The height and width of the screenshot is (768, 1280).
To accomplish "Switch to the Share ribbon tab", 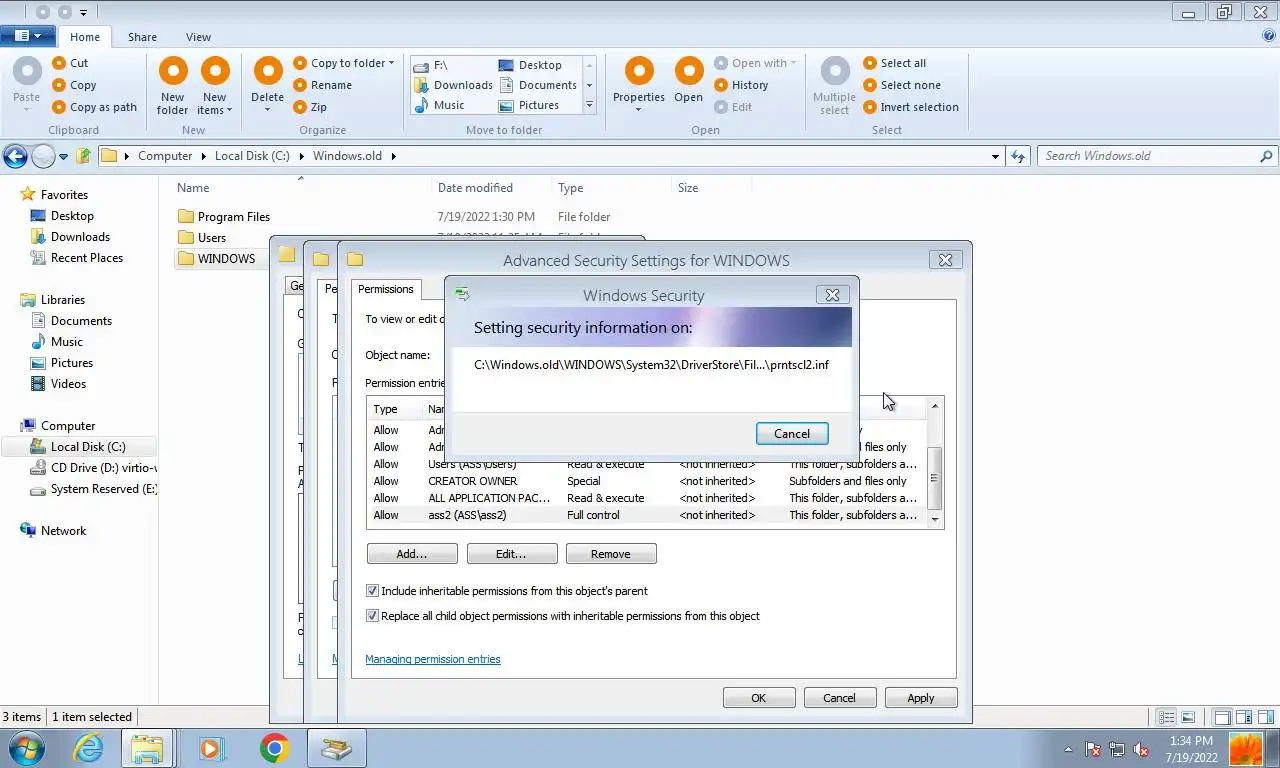I will (142, 37).
